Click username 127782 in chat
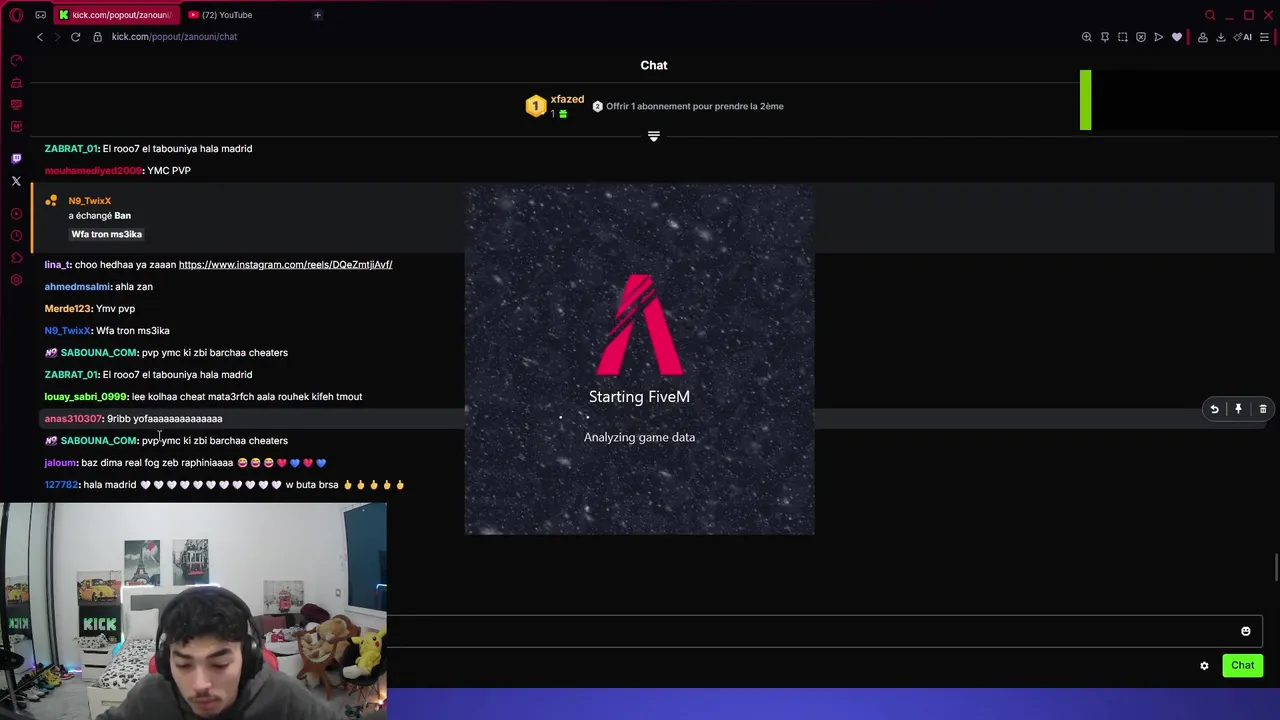This screenshot has height=720, width=1280. [x=61, y=485]
